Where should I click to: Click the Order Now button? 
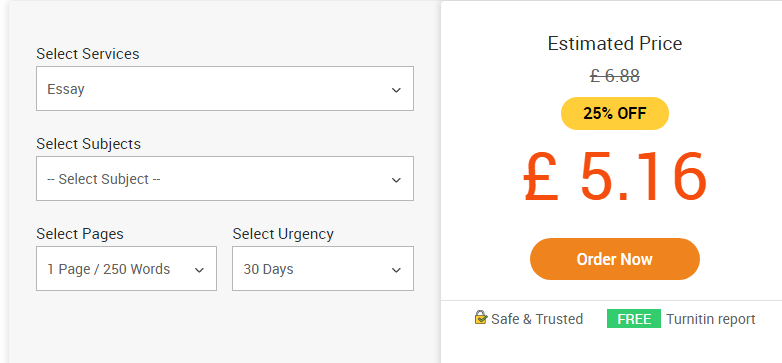tap(614, 259)
